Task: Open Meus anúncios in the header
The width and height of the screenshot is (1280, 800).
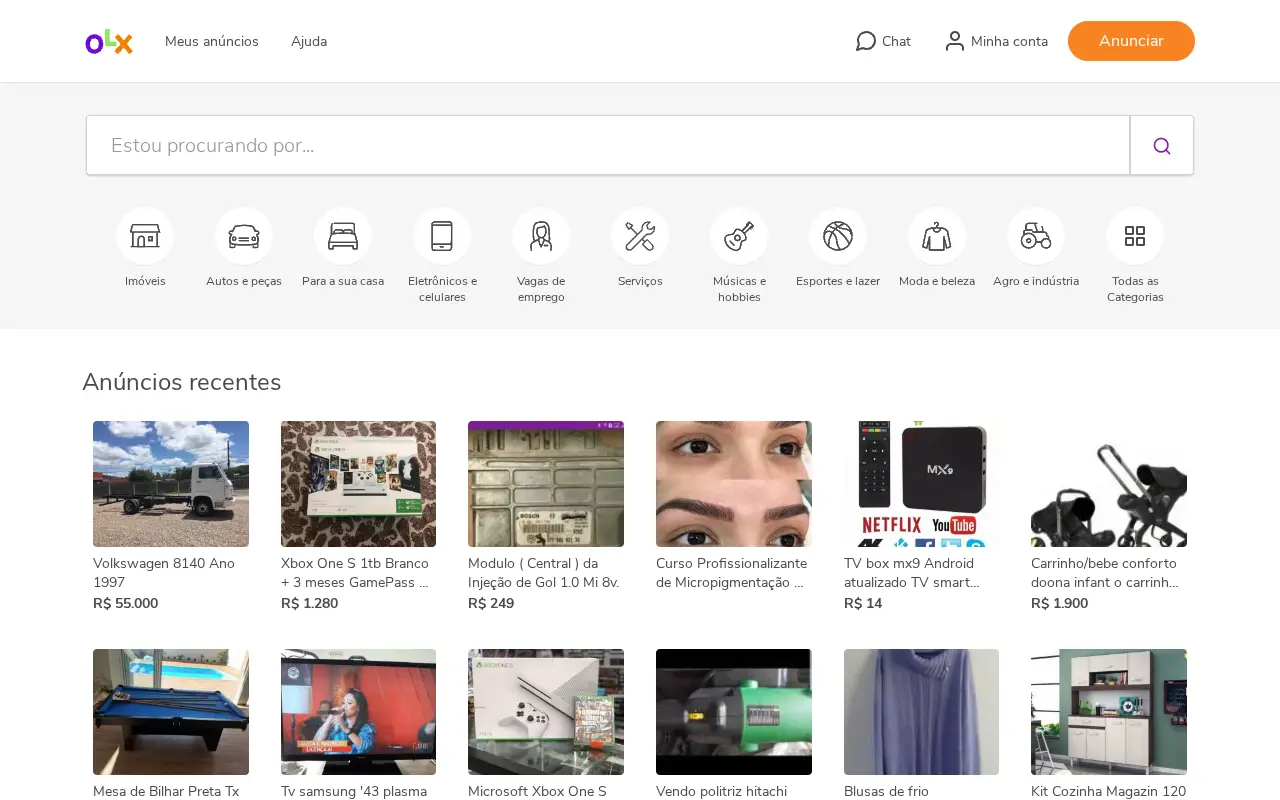Action: [212, 41]
